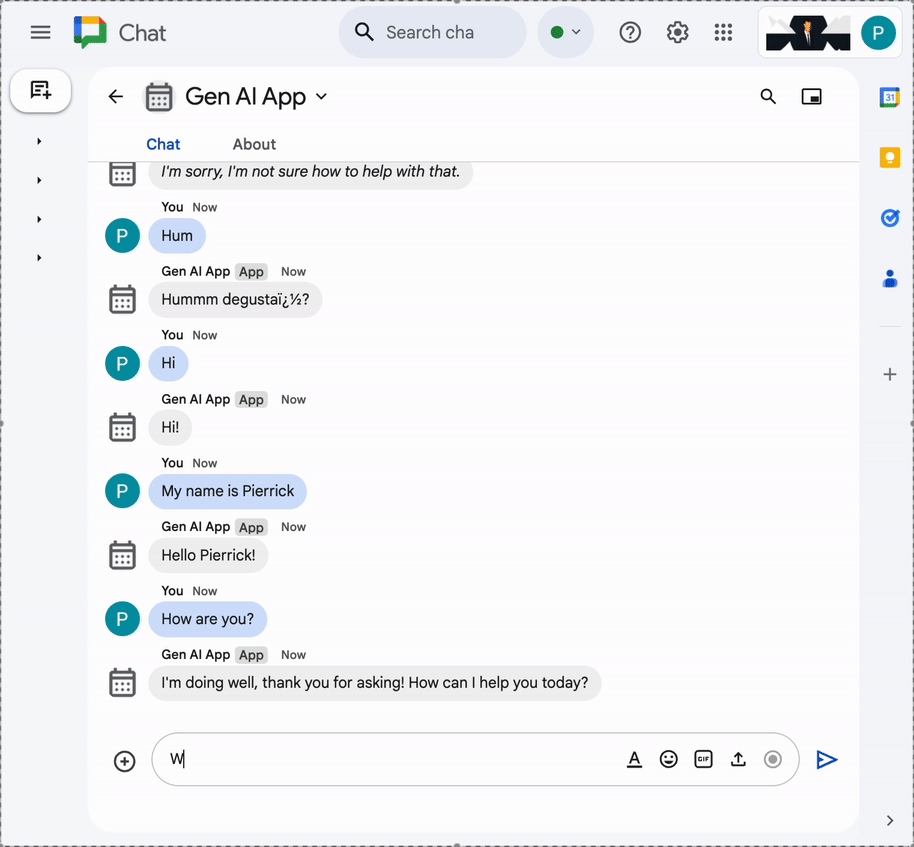The width and height of the screenshot is (914, 847).
Task: Click the send message arrow
Action: (x=826, y=760)
